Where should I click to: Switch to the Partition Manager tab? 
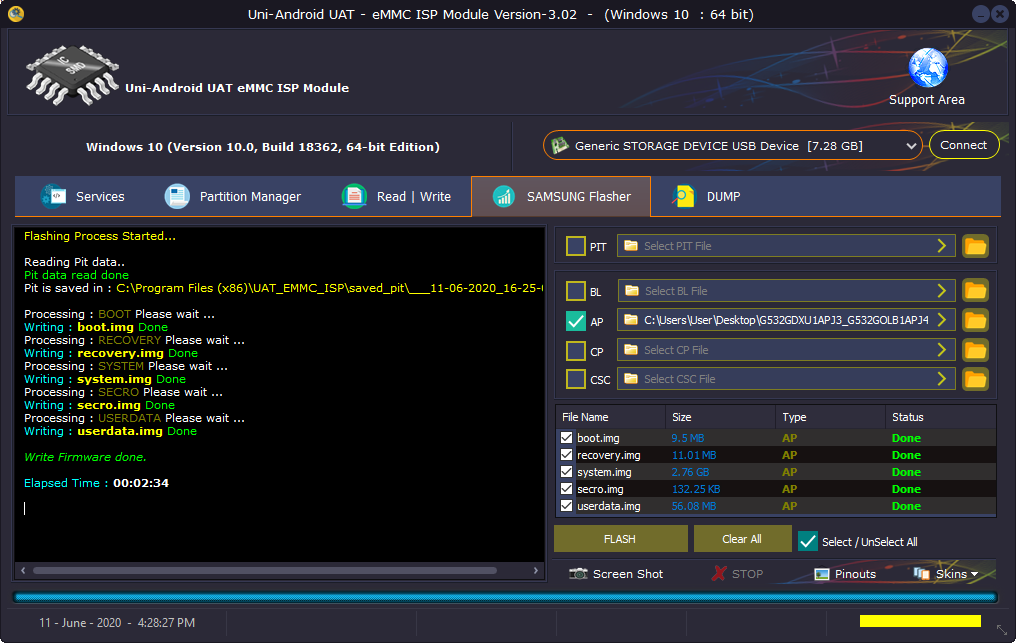click(x=233, y=196)
